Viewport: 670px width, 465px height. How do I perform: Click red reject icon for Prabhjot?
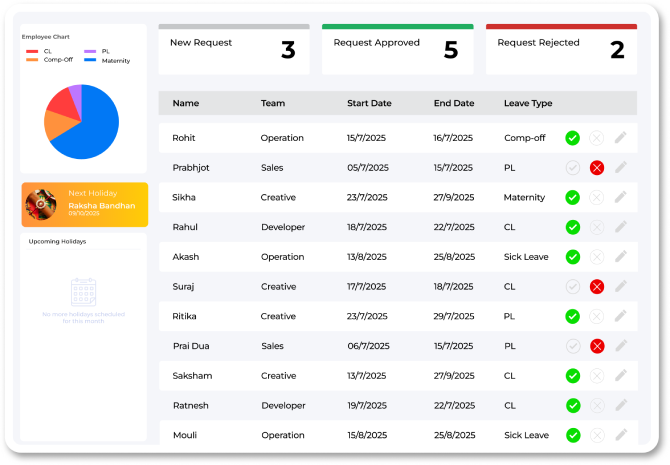(x=597, y=168)
